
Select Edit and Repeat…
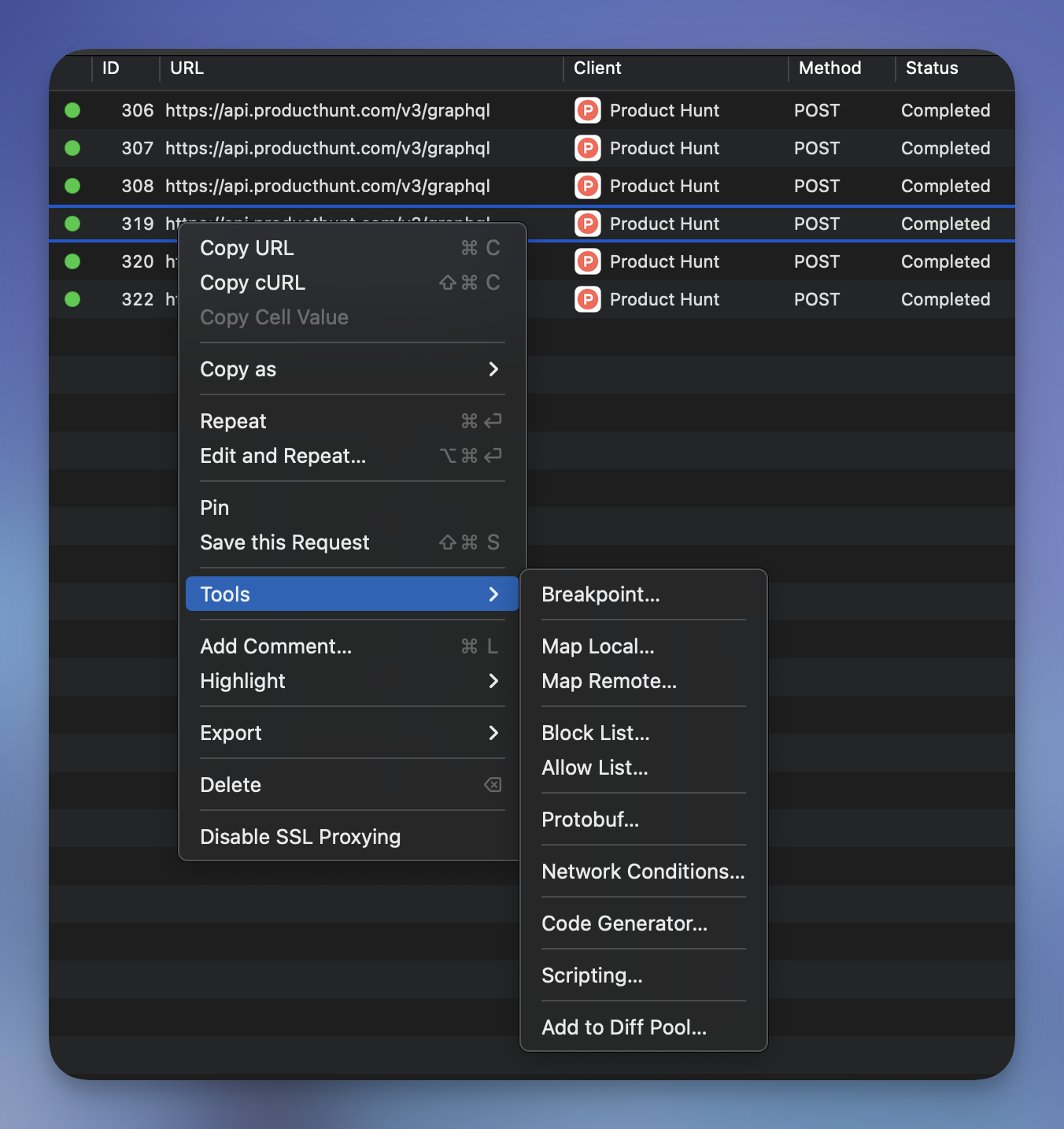click(352, 456)
